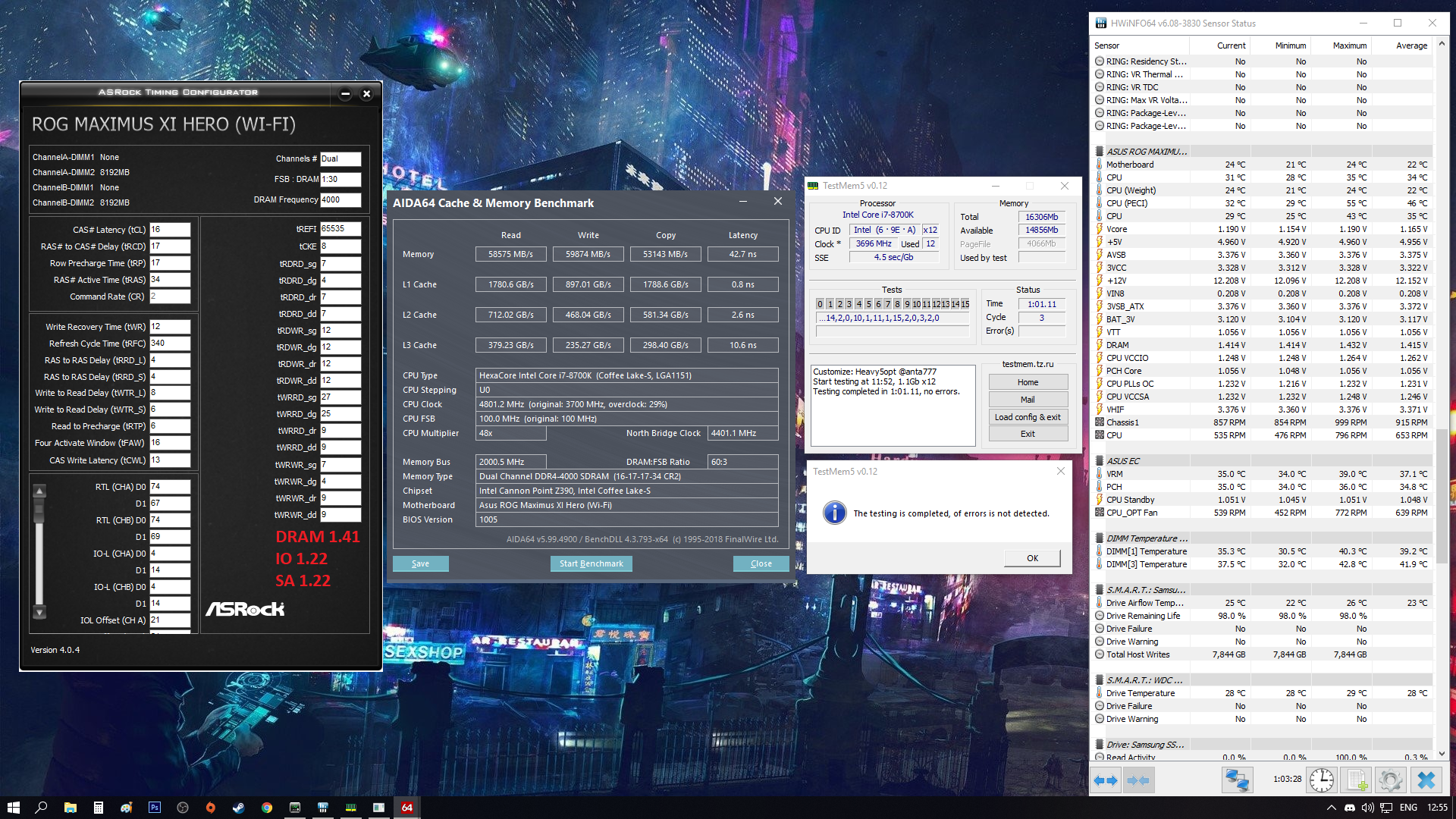1456x819 pixels.
Task: Expand hidden system tray icons chevron
Action: (1331, 808)
